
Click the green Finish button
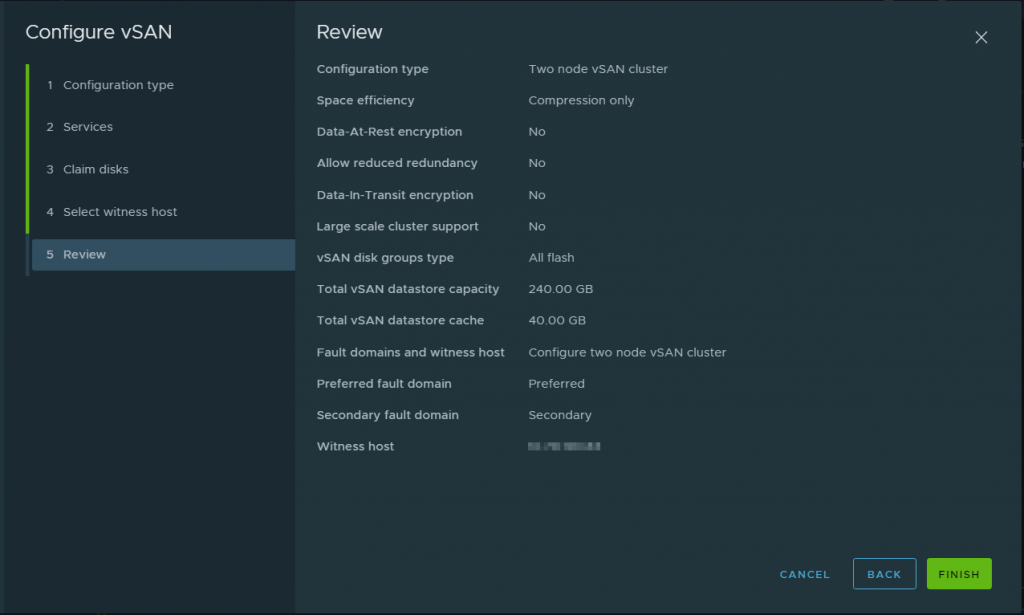[x=959, y=574]
